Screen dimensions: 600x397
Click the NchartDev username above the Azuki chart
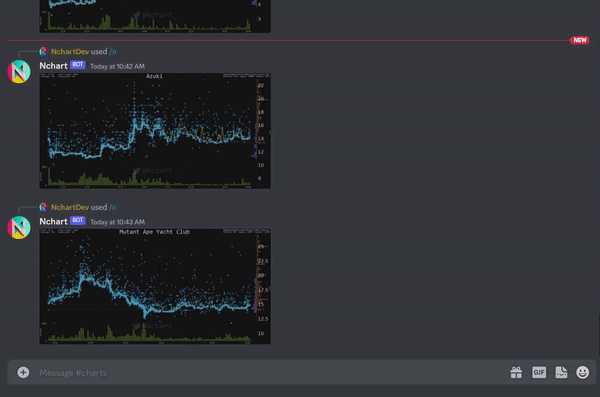pos(70,51)
